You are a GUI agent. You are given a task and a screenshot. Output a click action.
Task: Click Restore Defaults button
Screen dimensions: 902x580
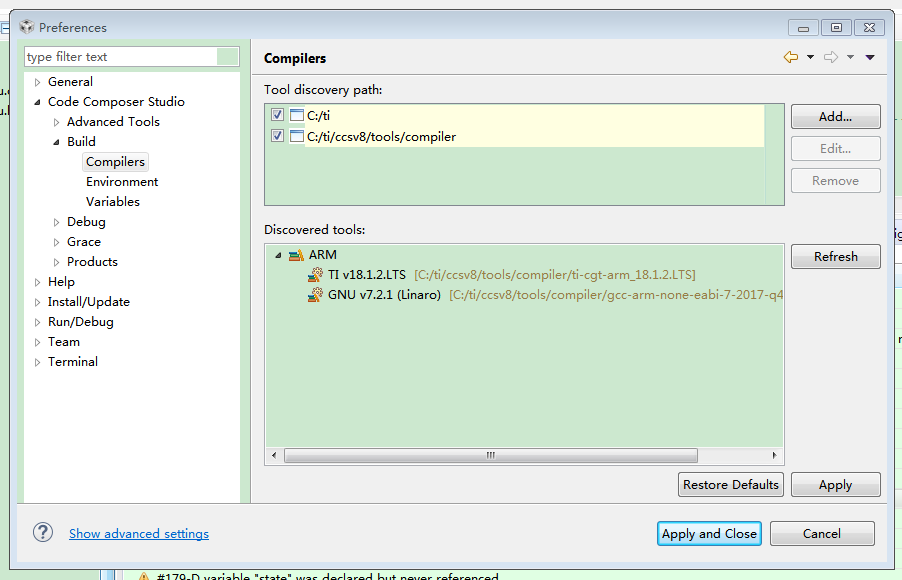pyautogui.click(x=731, y=484)
